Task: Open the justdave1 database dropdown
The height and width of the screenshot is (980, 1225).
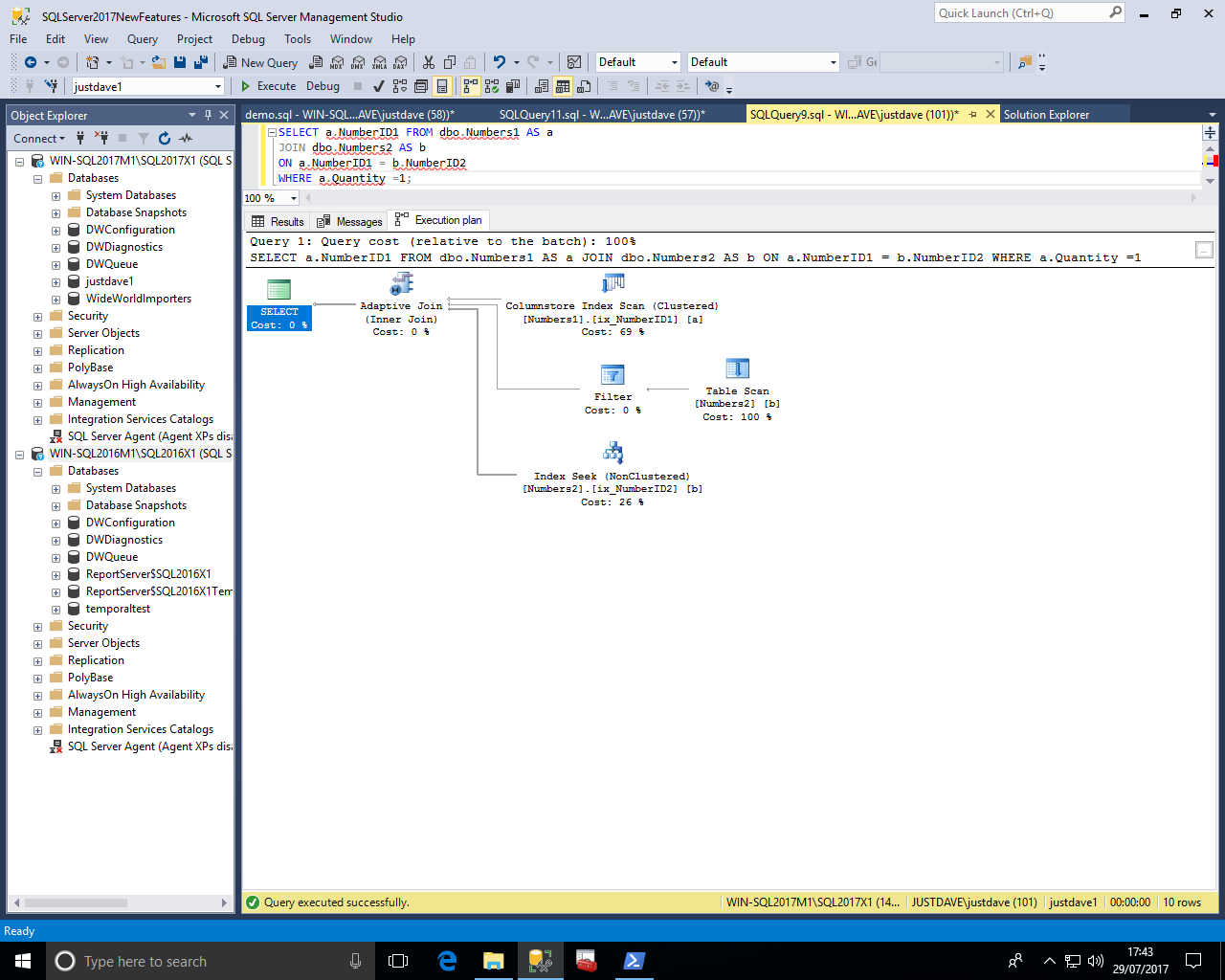Action: 218,86
